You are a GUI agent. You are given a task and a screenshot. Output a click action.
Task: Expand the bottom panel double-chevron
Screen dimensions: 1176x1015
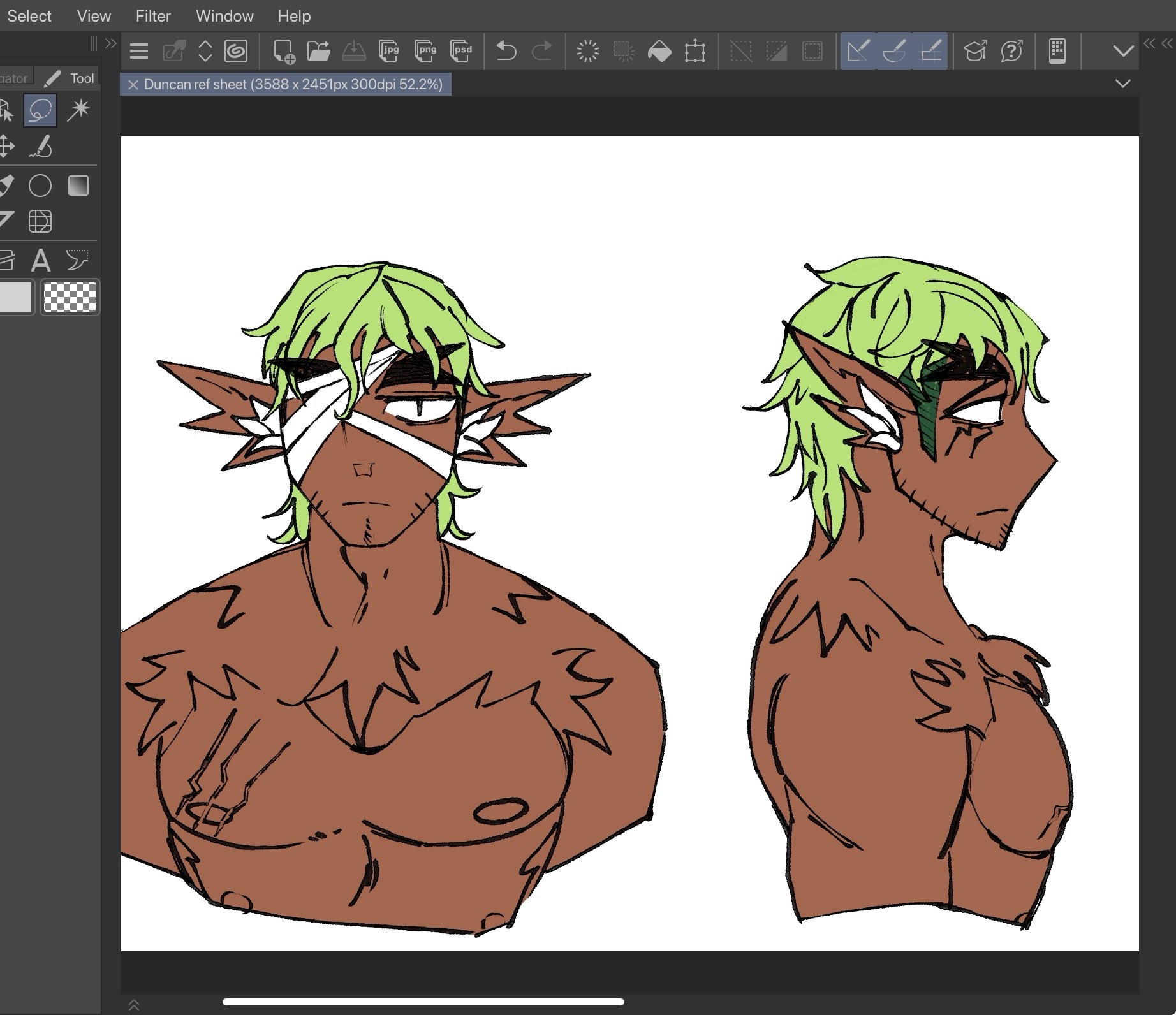pyautogui.click(x=134, y=1005)
